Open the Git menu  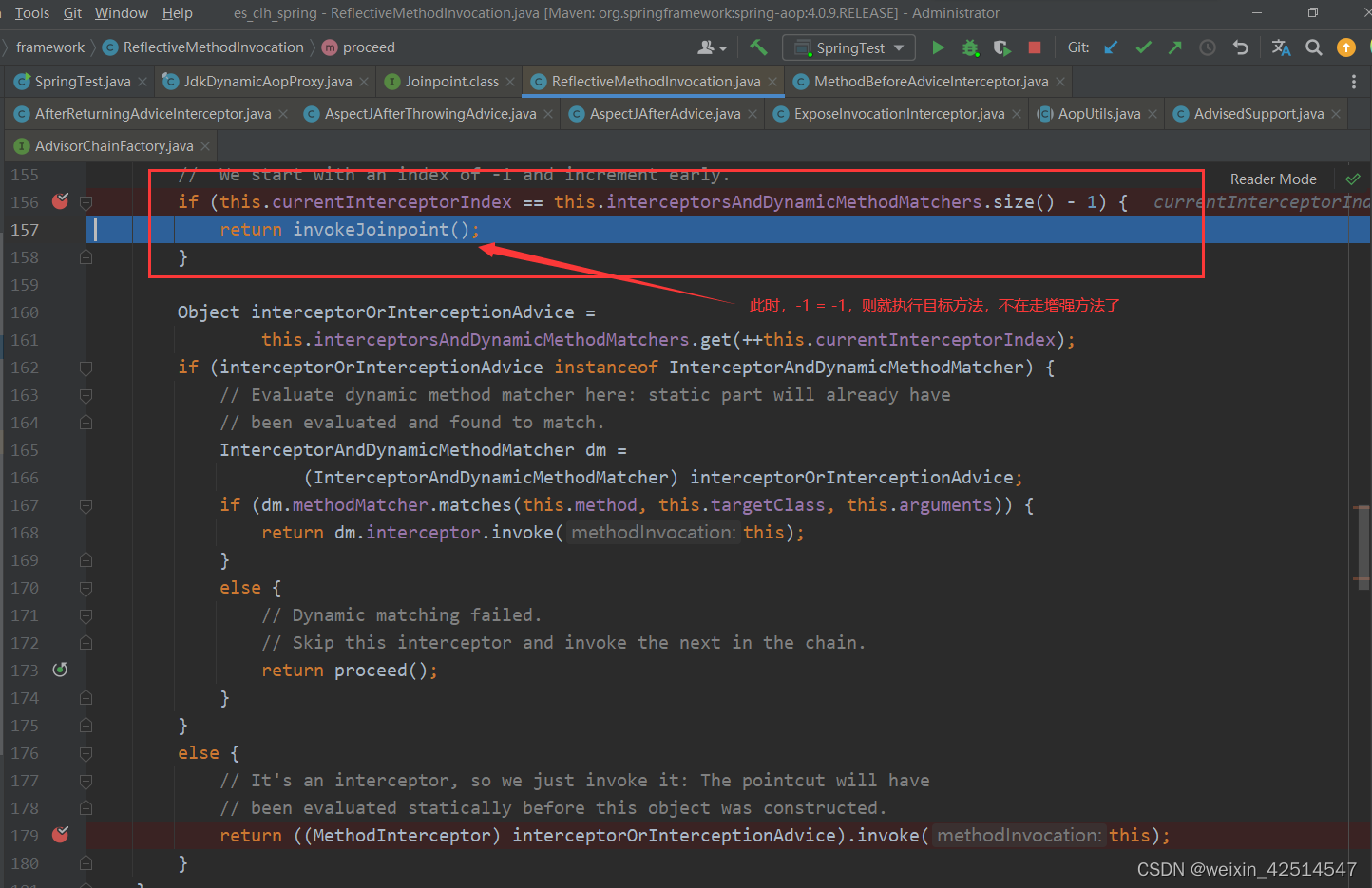[x=72, y=13]
